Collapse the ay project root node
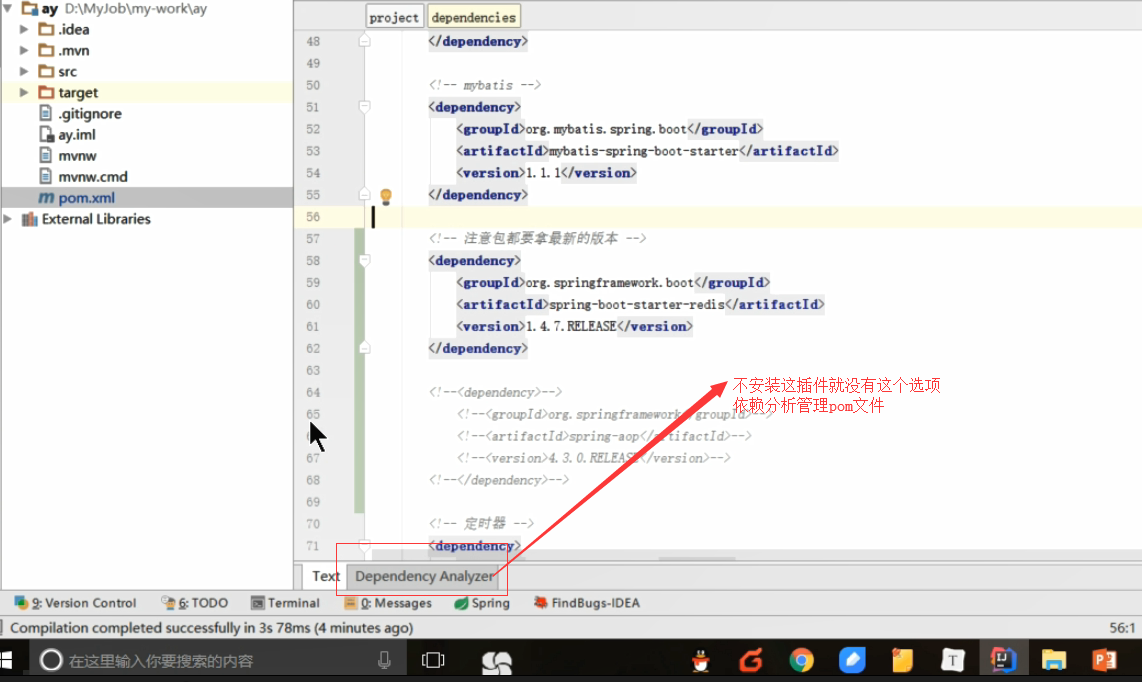Screen dimensions: 1142x682 pos(7,8)
